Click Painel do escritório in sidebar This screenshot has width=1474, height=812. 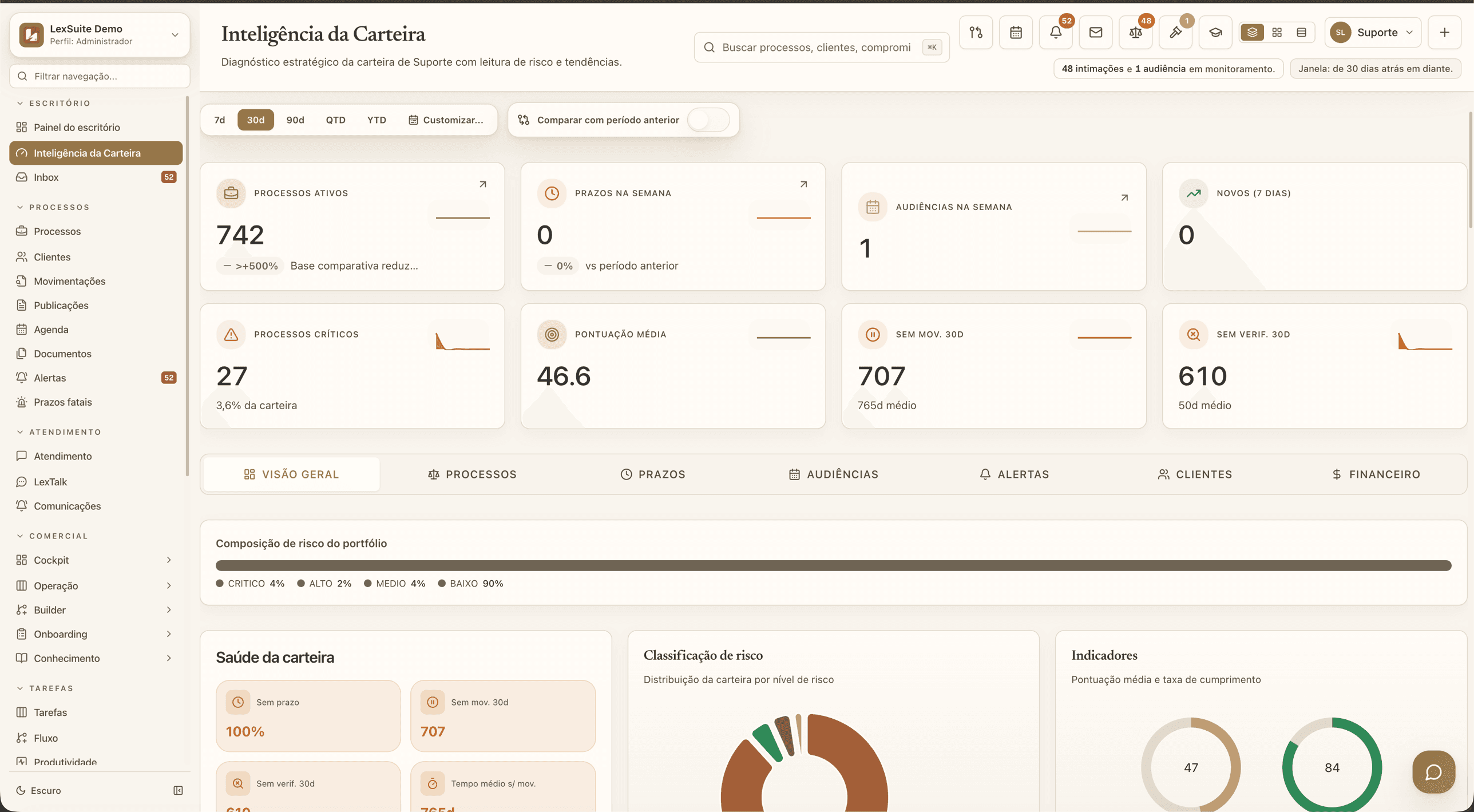tap(96, 127)
